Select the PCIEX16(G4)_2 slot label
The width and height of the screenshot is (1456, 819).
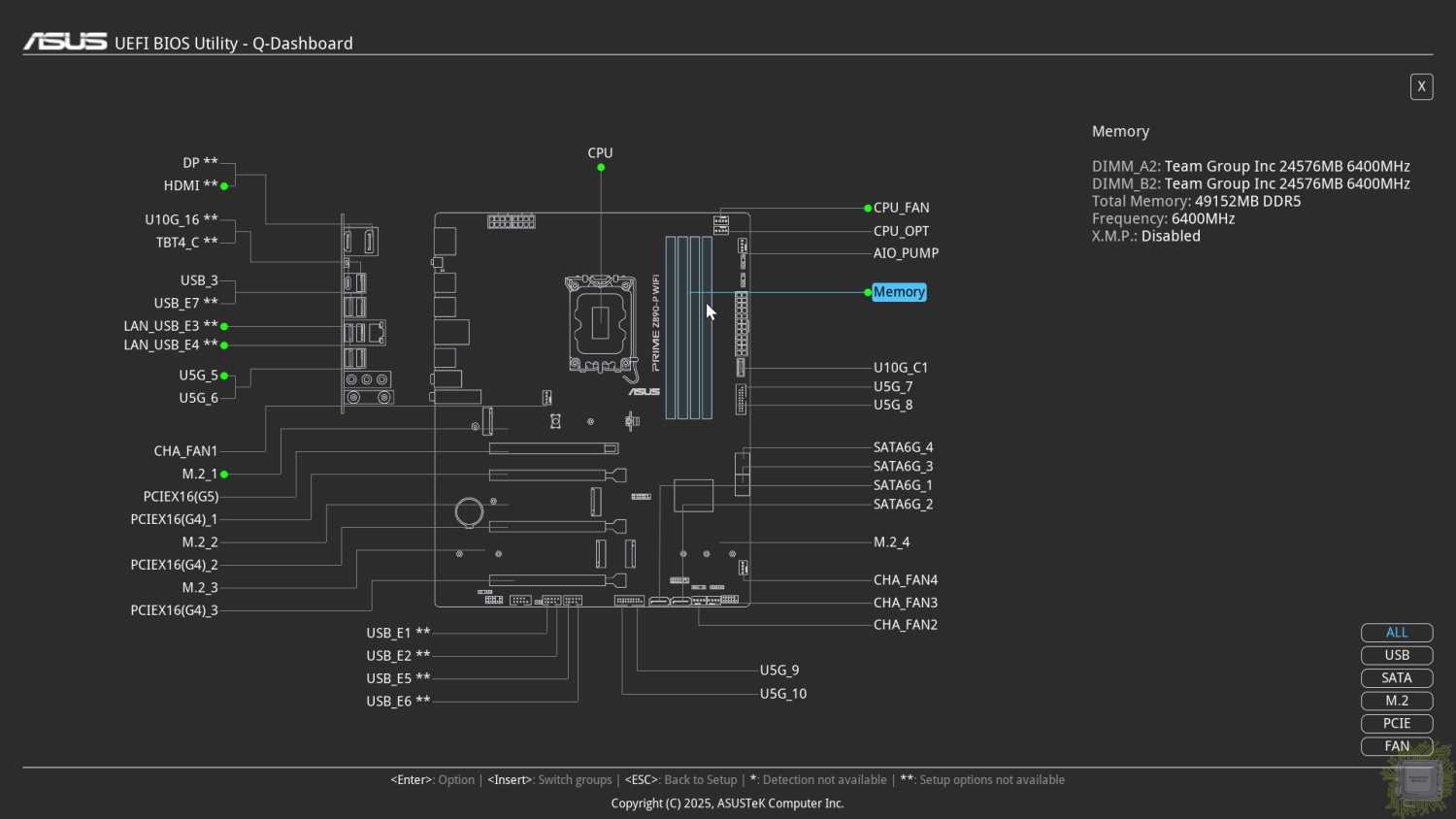174,565
